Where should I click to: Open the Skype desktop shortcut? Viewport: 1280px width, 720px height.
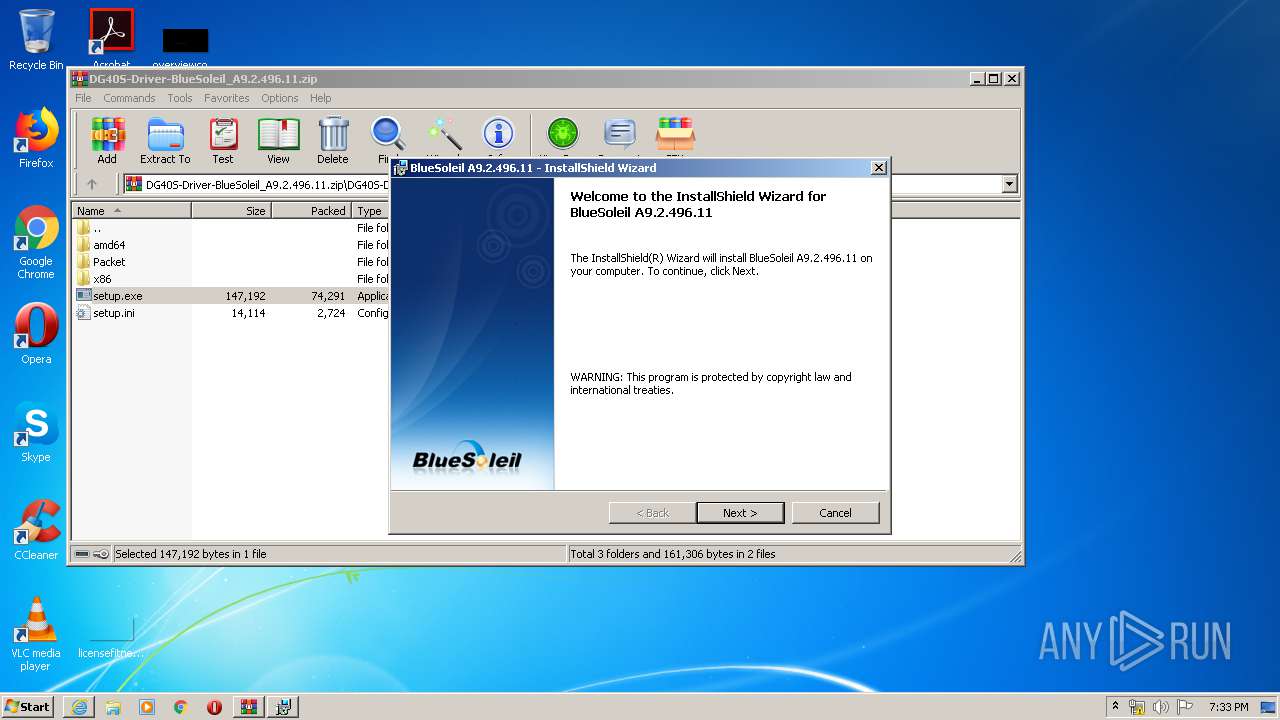click(36, 432)
